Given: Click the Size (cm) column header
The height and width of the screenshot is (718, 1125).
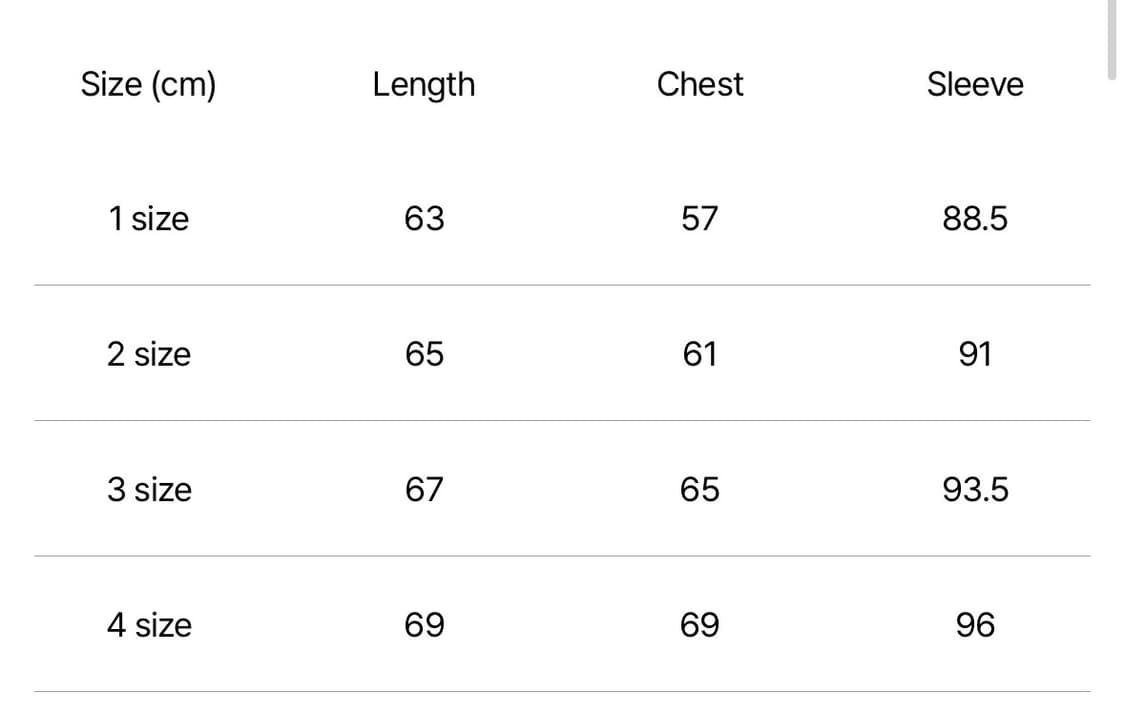Looking at the screenshot, I should coord(148,85).
